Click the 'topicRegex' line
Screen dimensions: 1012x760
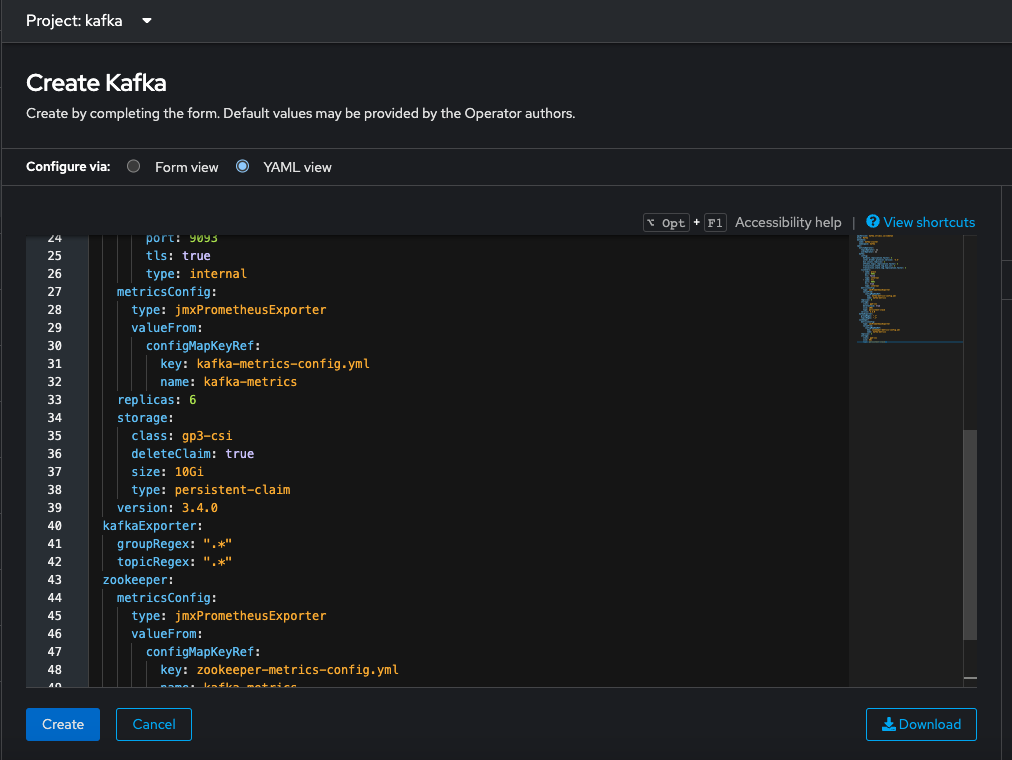coord(174,562)
